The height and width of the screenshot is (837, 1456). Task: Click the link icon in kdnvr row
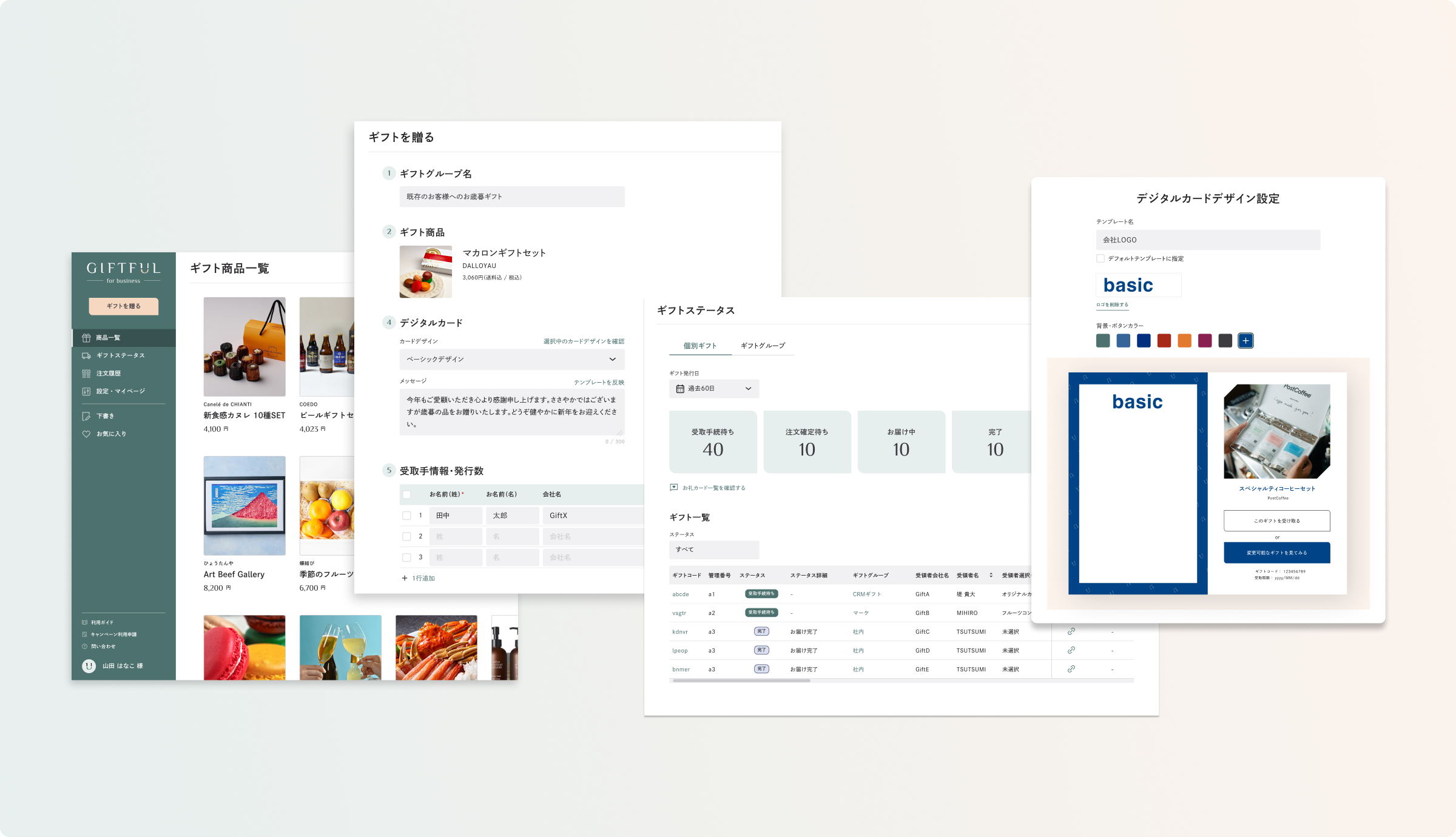[1071, 631]
